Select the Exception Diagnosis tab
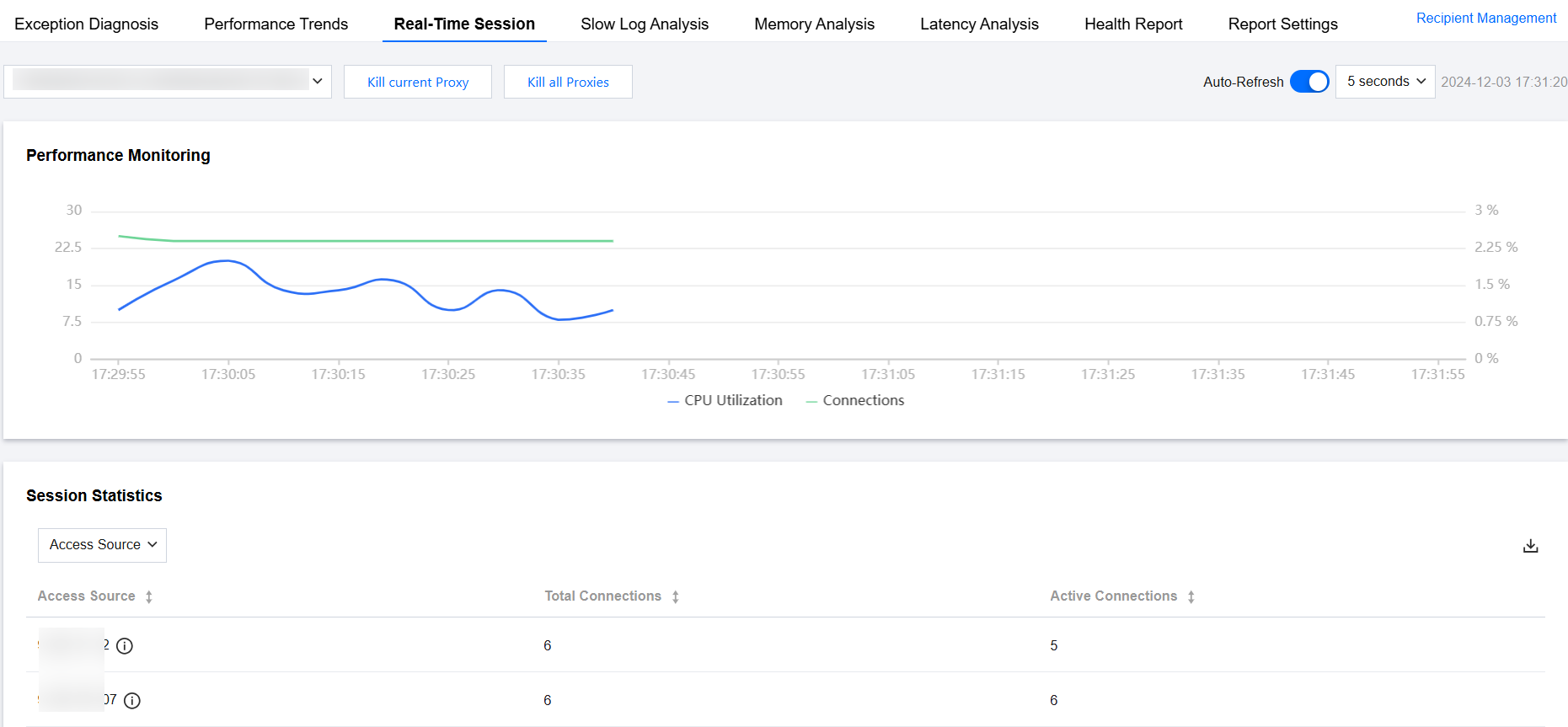 point(86,24)
